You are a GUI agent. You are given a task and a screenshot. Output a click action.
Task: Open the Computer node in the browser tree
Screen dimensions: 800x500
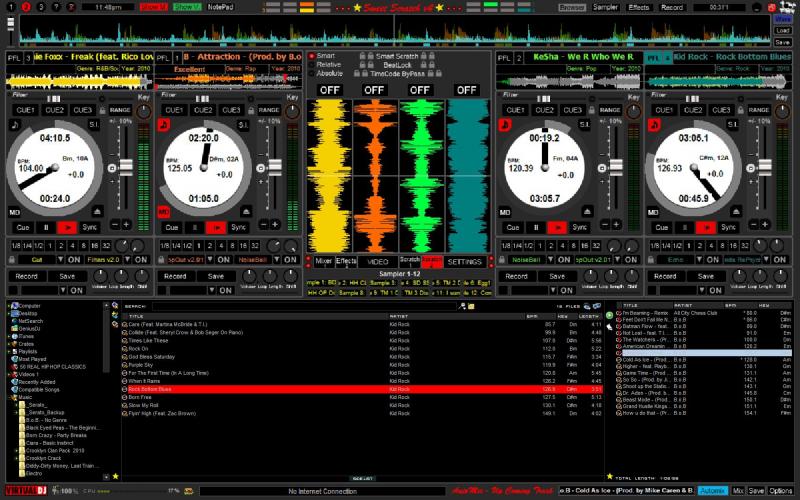click(x=26, y=306)
